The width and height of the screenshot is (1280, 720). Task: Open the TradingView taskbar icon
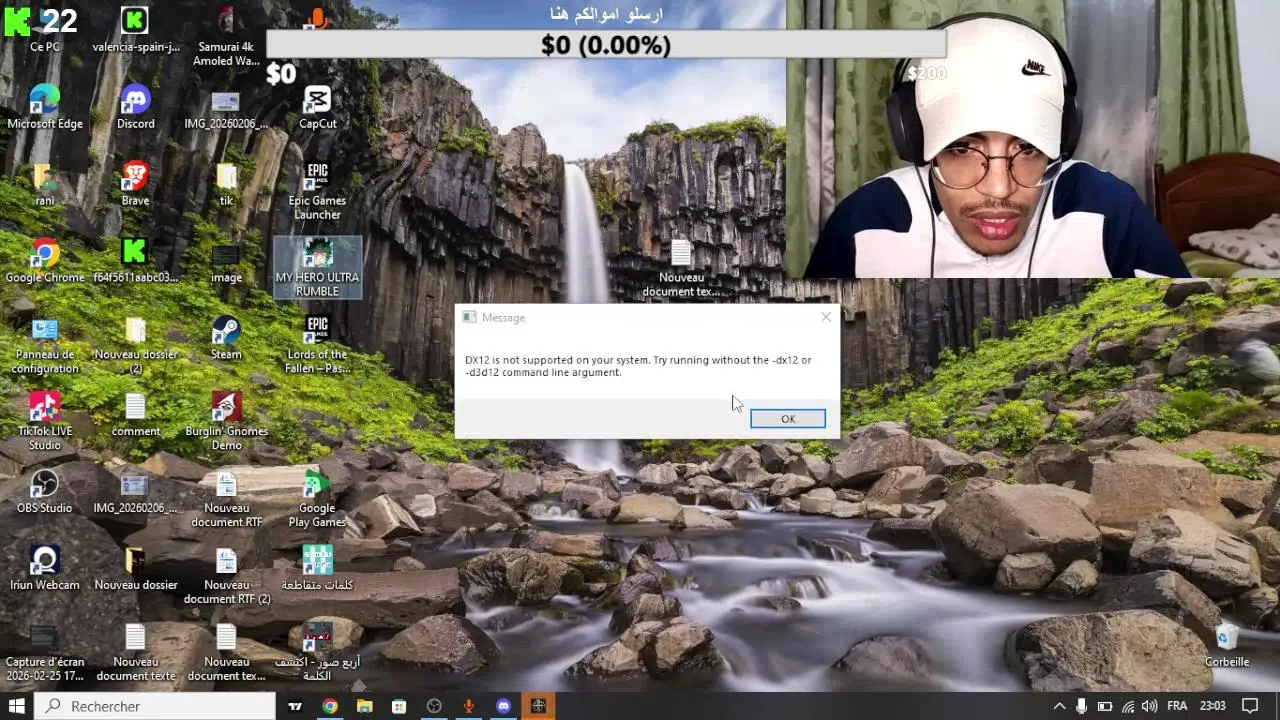pyautogui.click(x=295, y=706)
